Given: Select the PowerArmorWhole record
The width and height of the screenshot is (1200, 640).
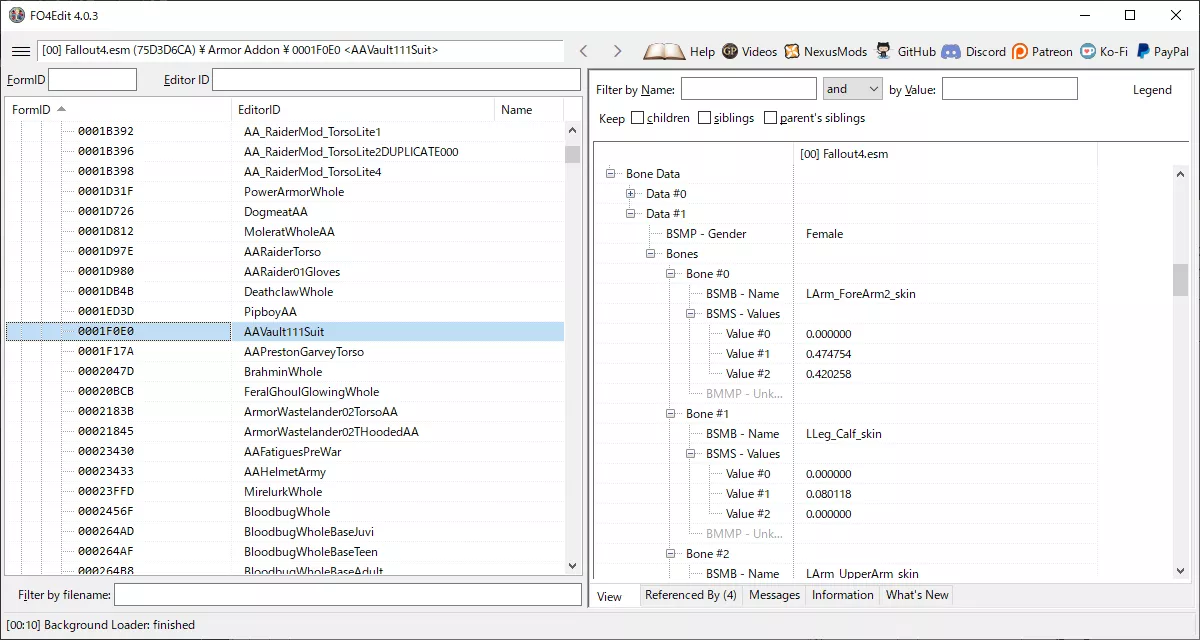Looking at the screenshot, I should point(285,192).
